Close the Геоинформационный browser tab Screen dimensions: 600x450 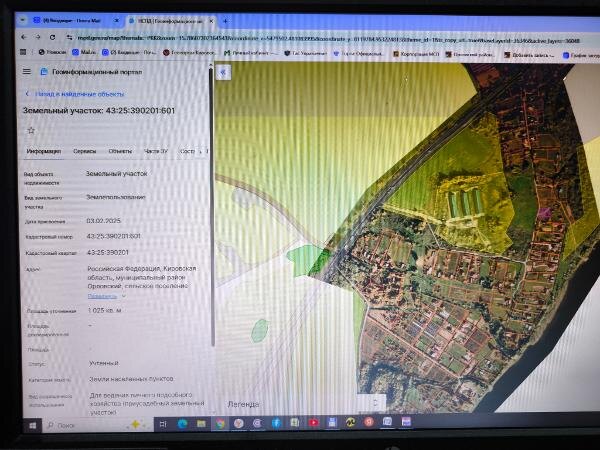(211, 21)
